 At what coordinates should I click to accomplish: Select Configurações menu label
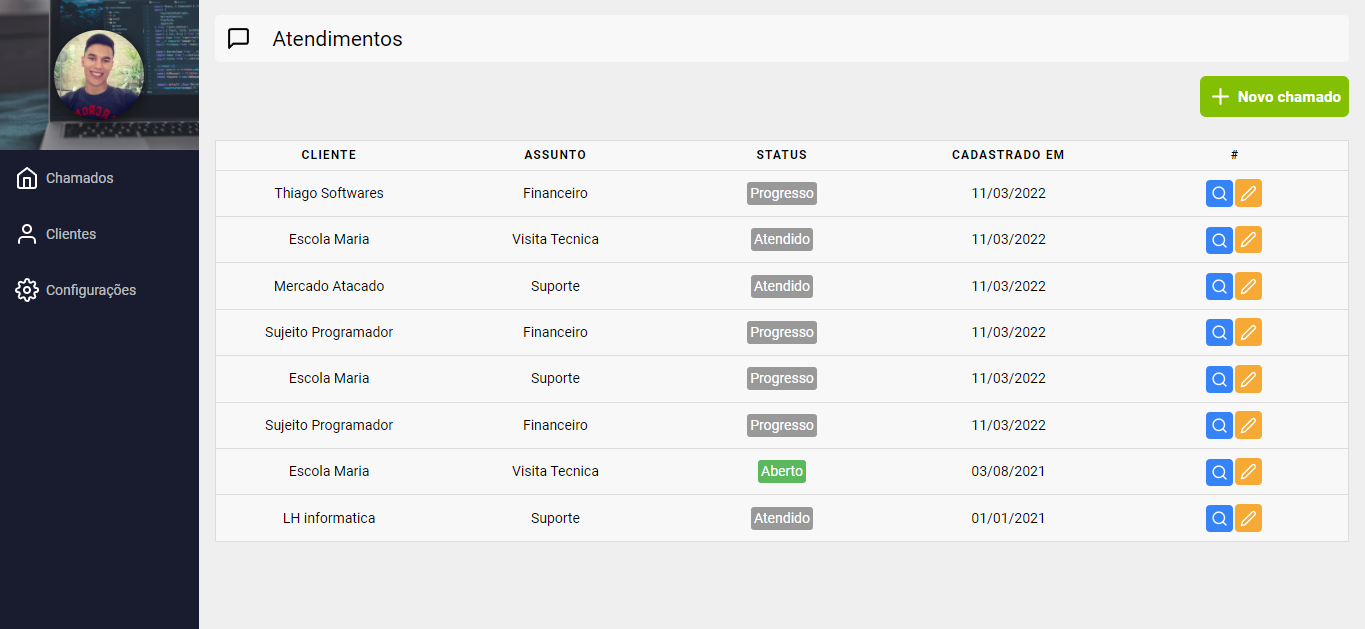91,290
